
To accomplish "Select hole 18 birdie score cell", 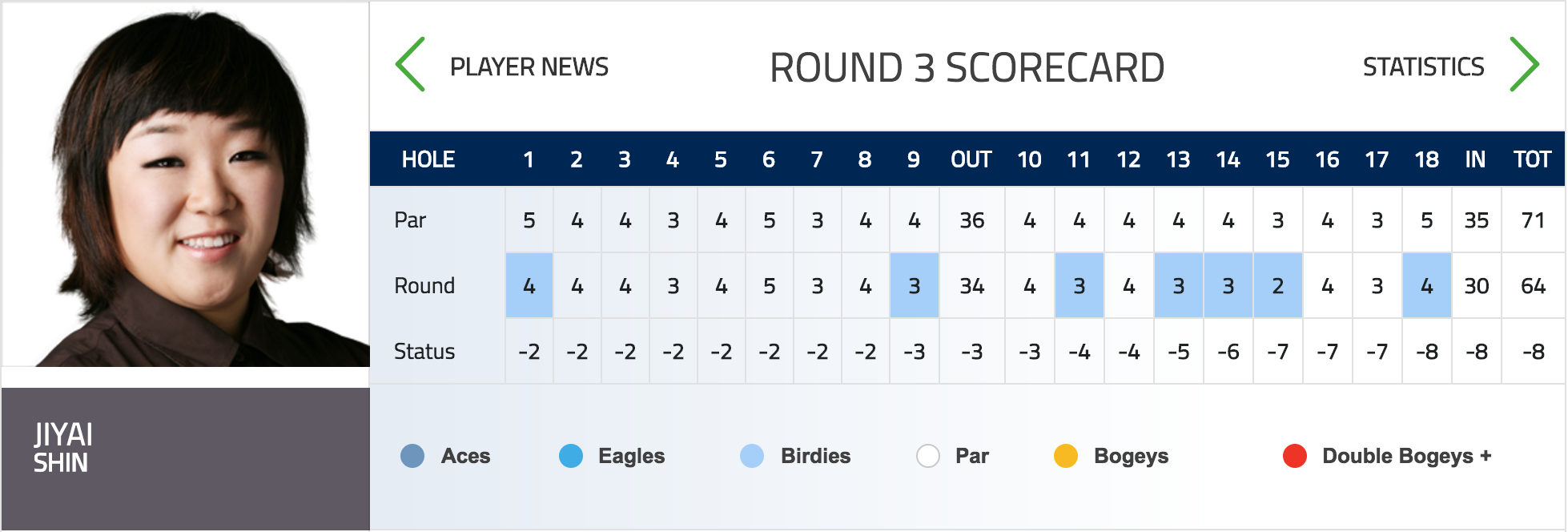I will 1427,285.
